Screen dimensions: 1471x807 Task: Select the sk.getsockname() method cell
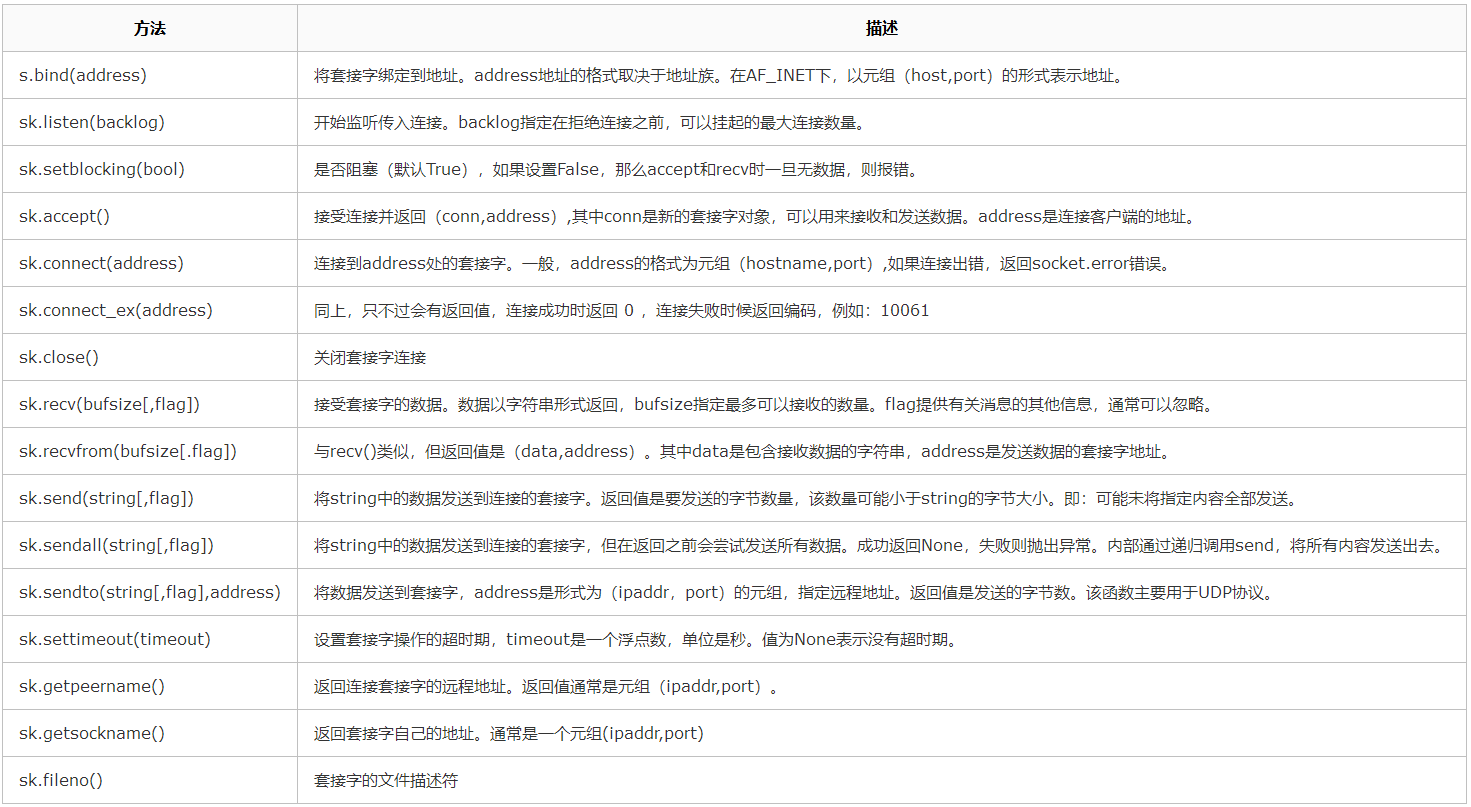click(150, 733)
